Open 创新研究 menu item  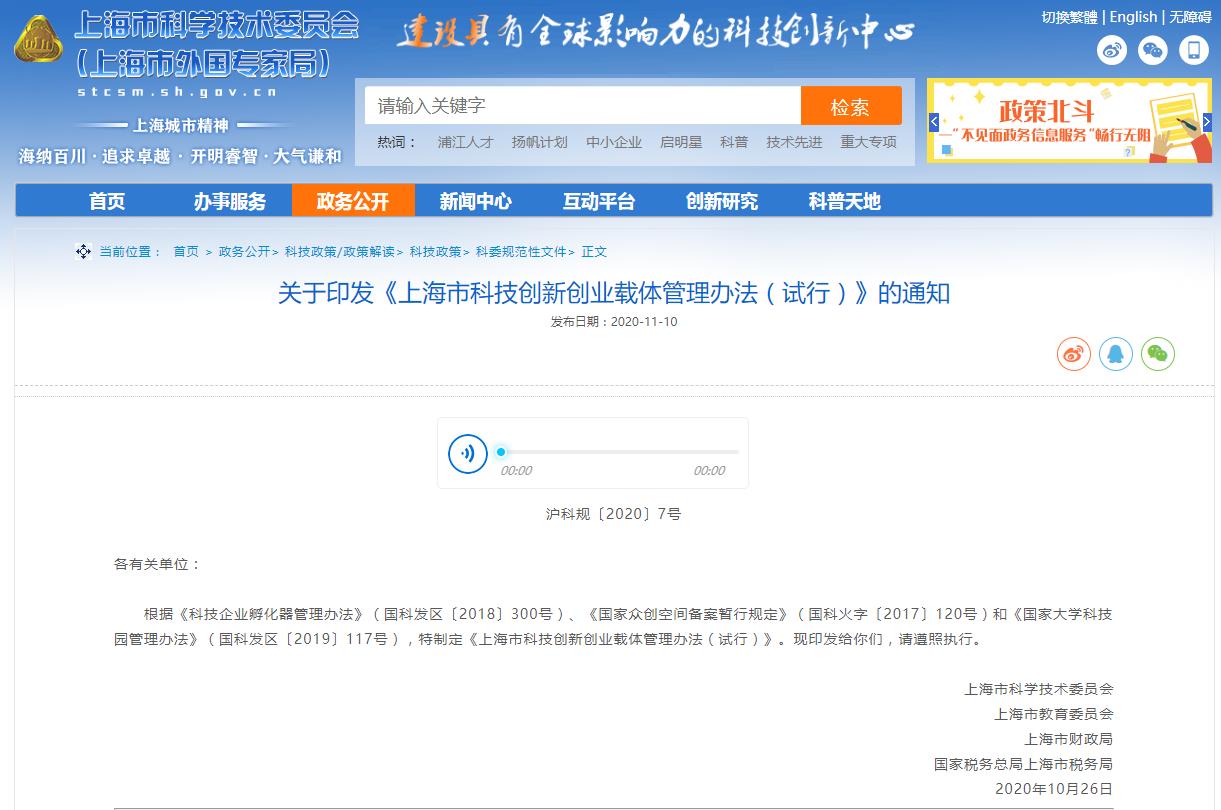pos(722,201)
